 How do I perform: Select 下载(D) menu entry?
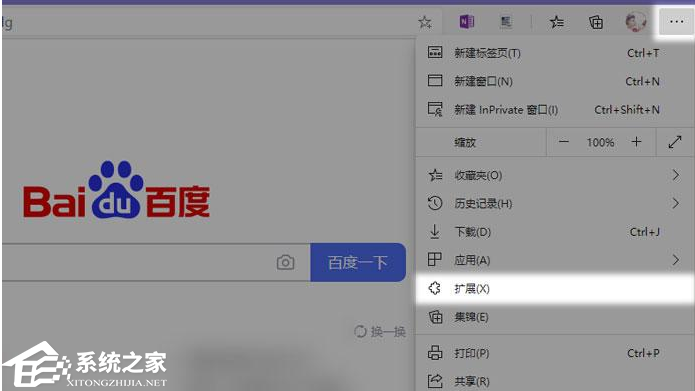click(x=555, y=232)
